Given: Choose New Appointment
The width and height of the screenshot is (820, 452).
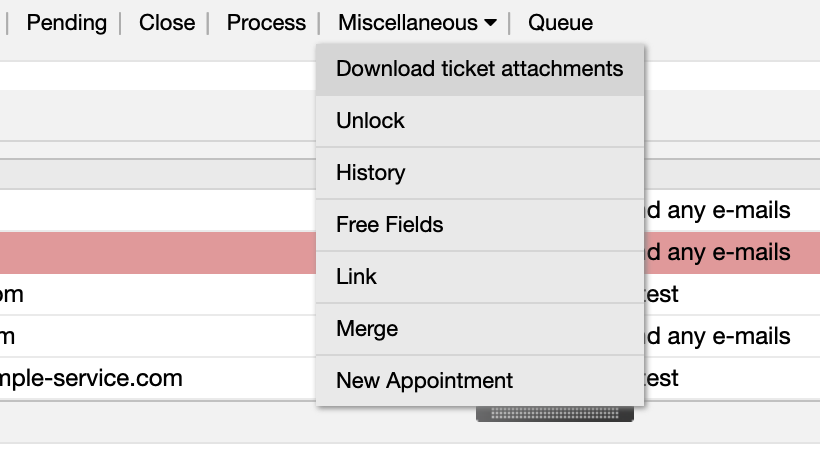Looking at the screenshot, I should 424,381.
